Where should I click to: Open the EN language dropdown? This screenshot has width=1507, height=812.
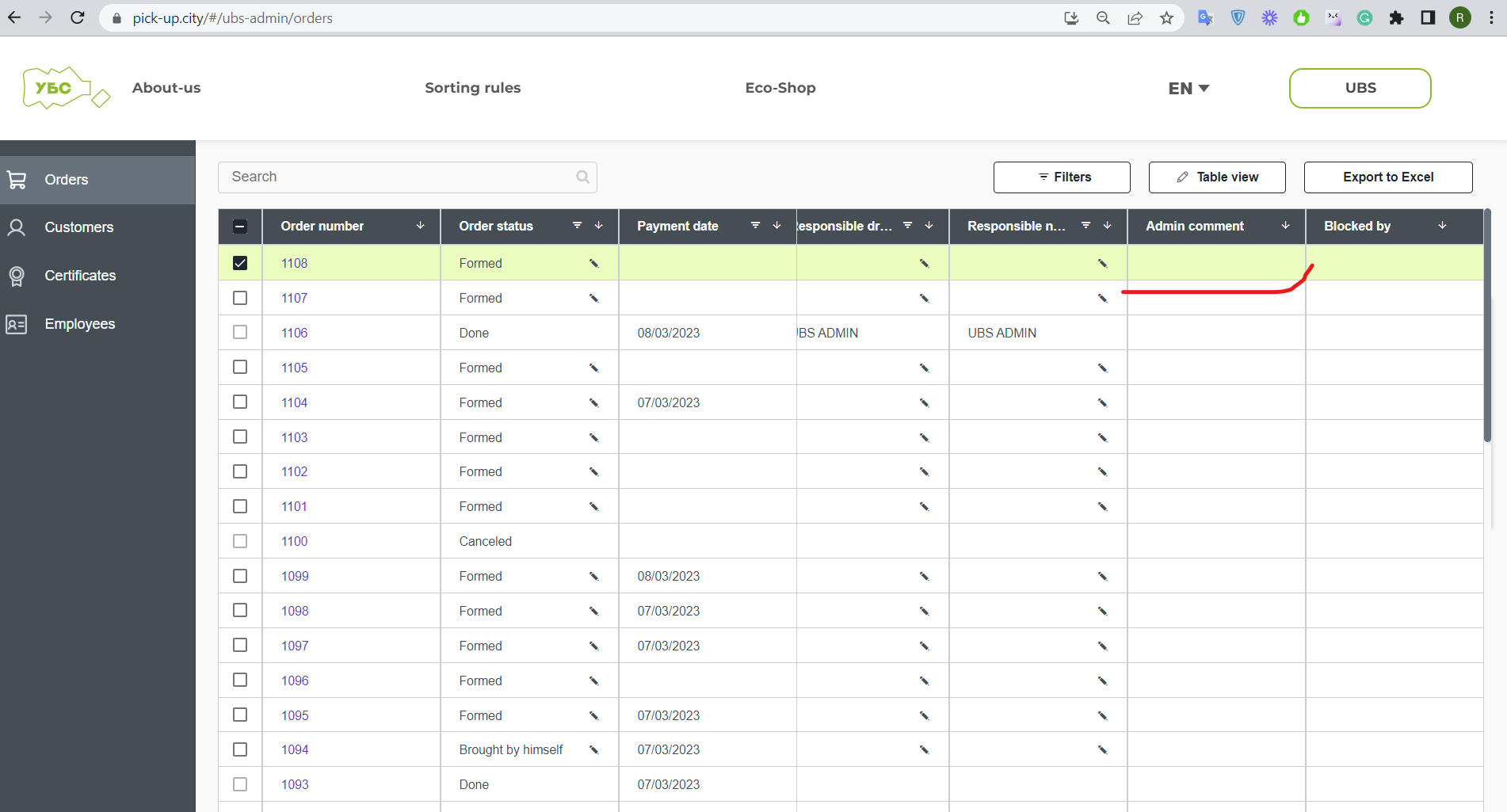tap(1188, 88)
